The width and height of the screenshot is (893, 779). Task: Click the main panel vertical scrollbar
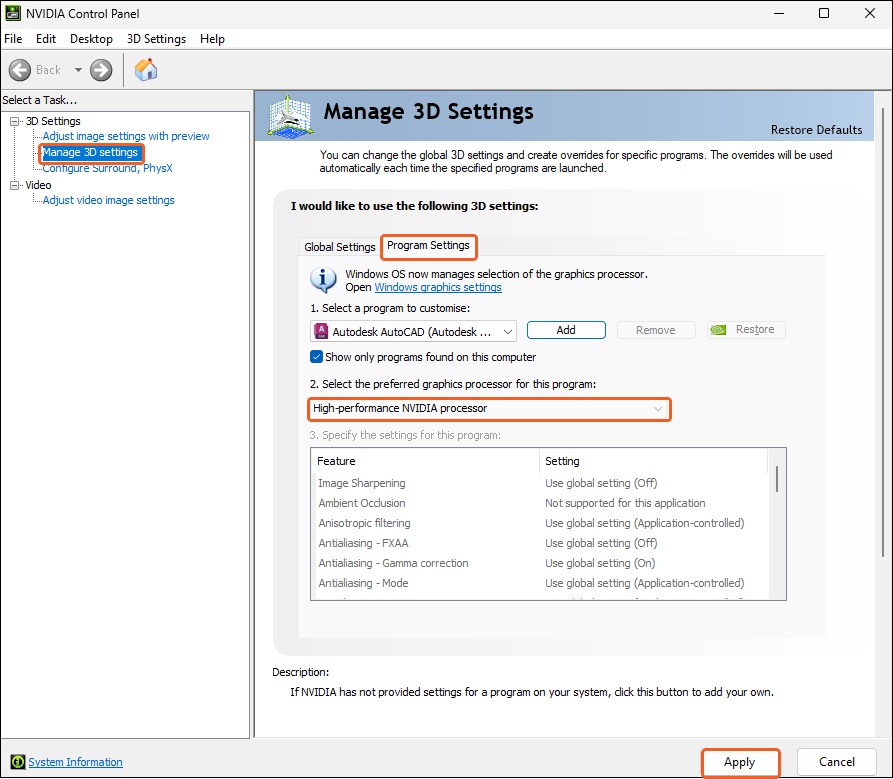[883, 331]
